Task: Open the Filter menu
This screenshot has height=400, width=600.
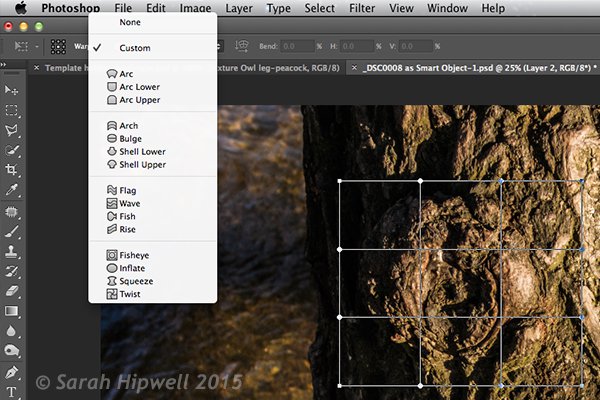Action: (x=362, y=8)
